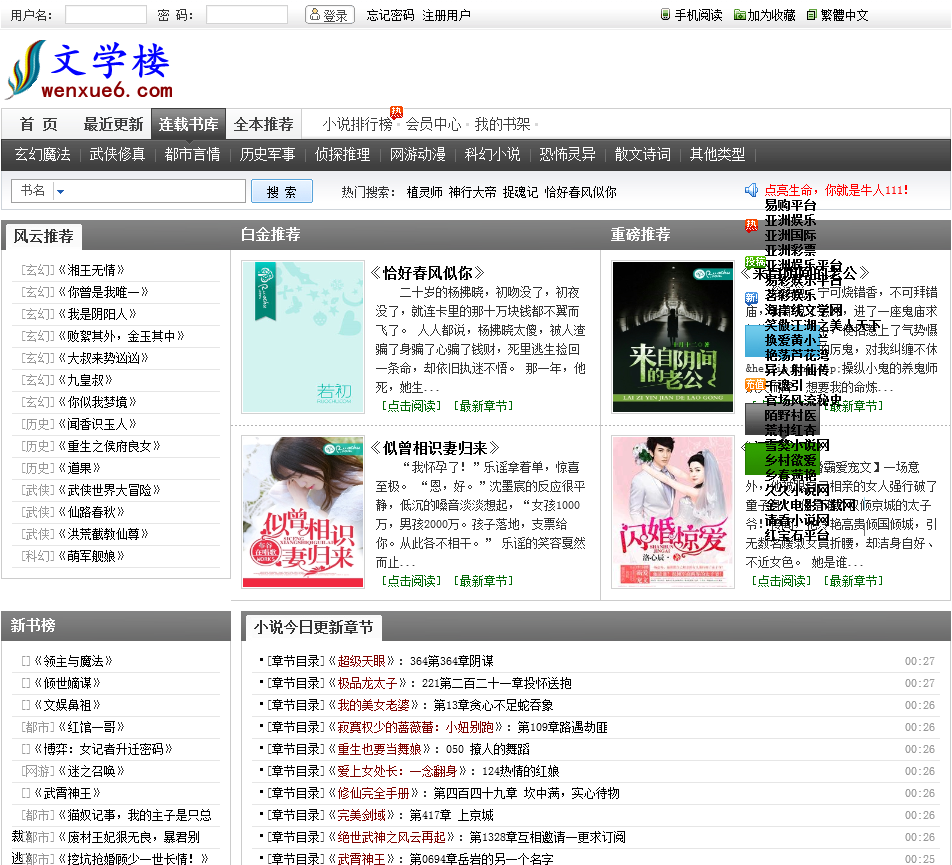Open 《超级天眼》 updated chapter link

[x=362, y=661]
